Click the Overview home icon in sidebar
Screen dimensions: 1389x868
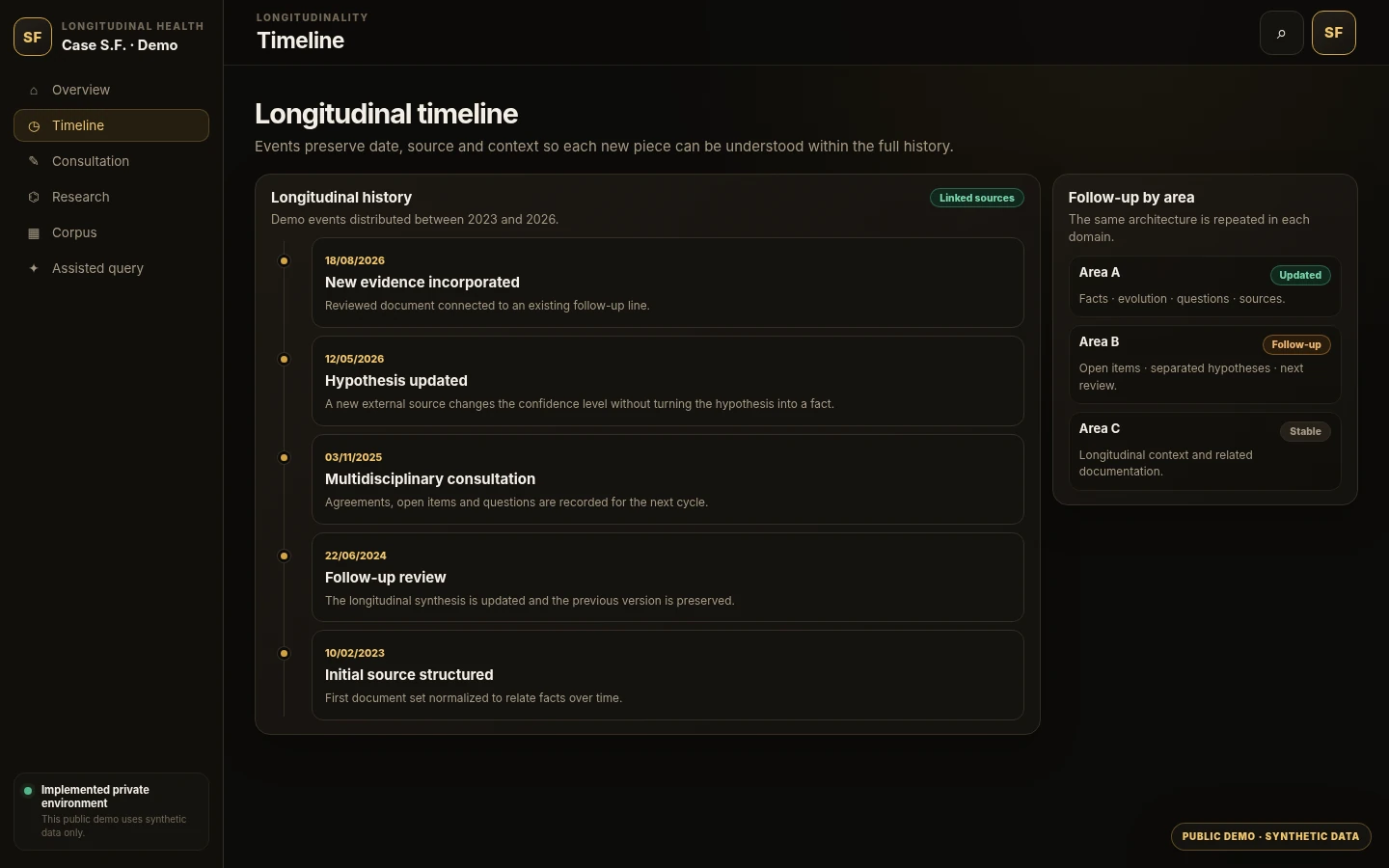[x=34, y=91]
